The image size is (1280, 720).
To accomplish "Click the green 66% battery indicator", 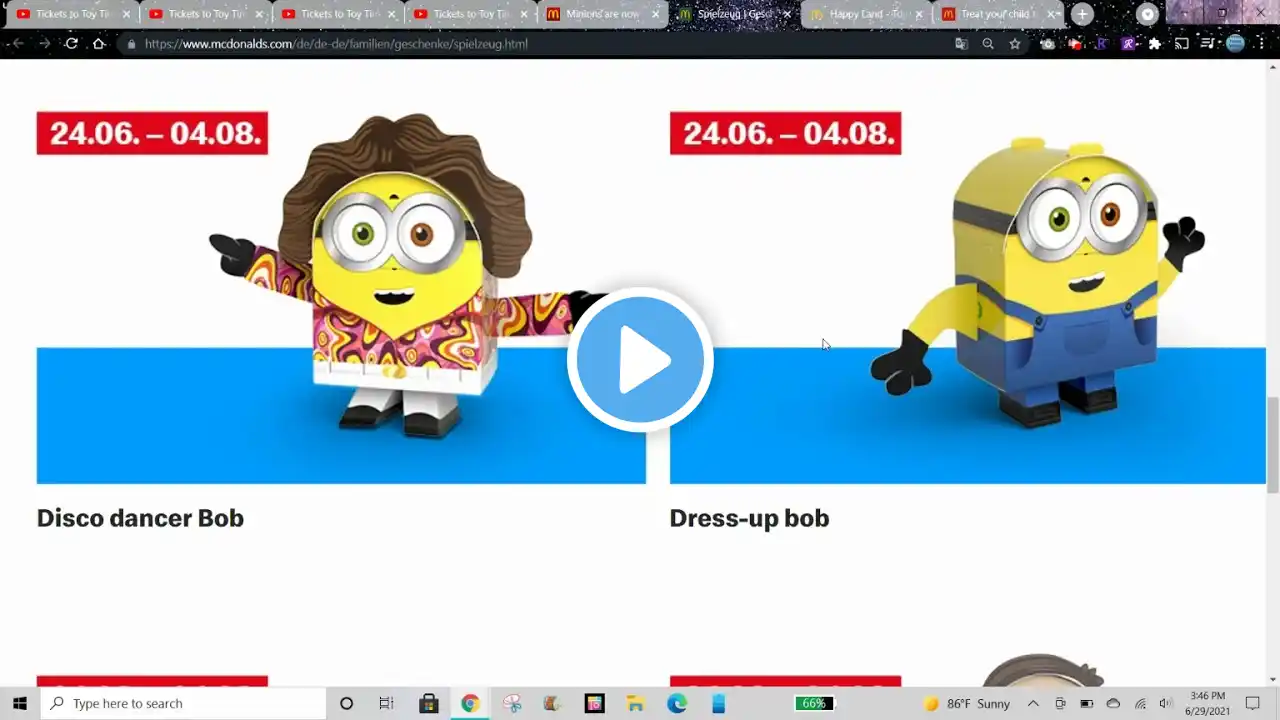I will coord(814,703).
